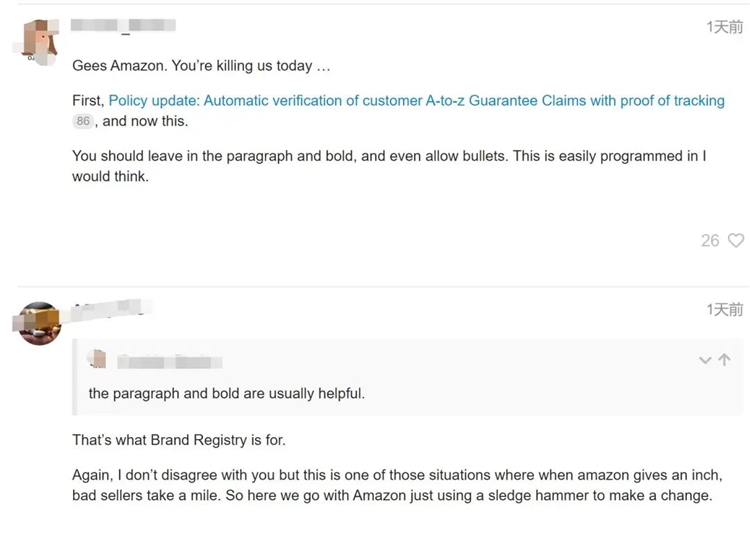View the 26 likes on the first comment
The height and width of the screenshot is (539, 750).
[x=710, y=240]
